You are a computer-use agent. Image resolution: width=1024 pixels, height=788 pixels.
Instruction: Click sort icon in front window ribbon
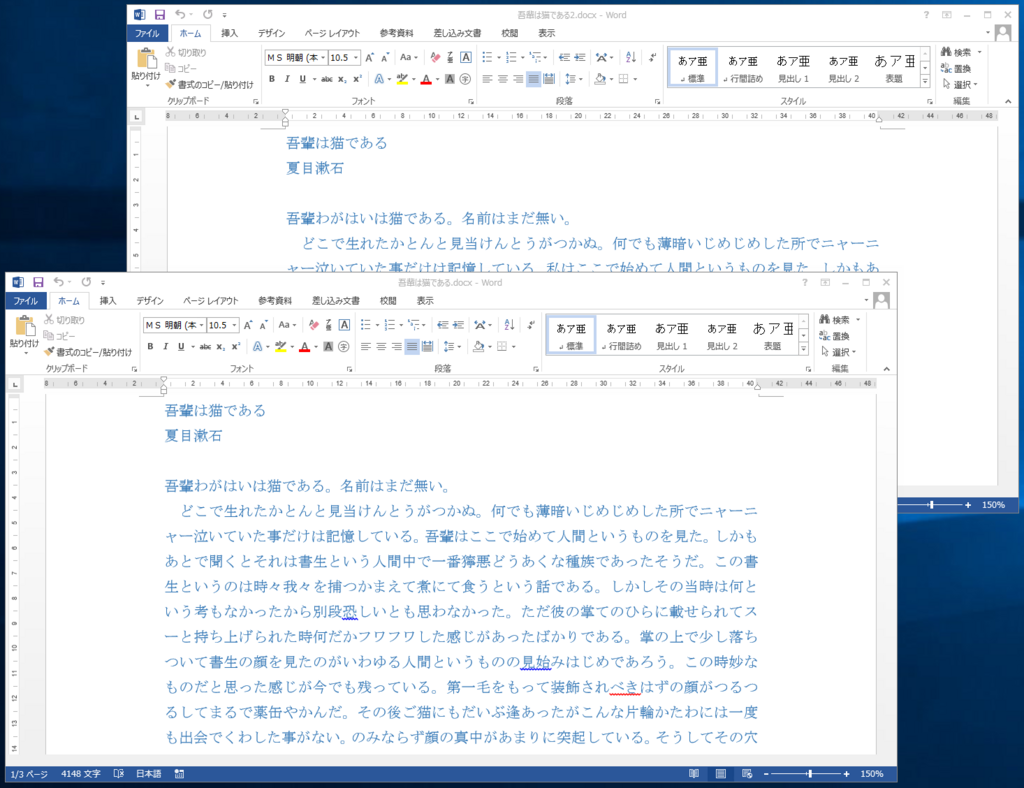[x=509, y=325]
